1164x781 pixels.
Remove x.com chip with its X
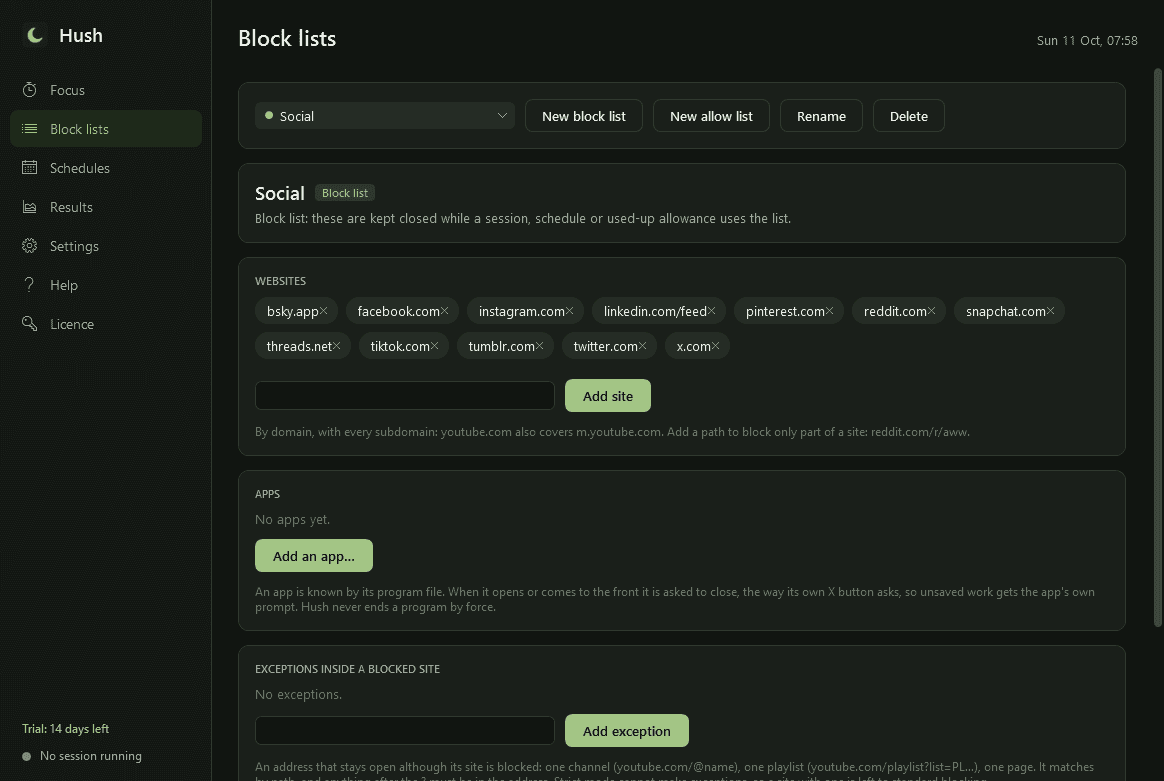point(716,346)
